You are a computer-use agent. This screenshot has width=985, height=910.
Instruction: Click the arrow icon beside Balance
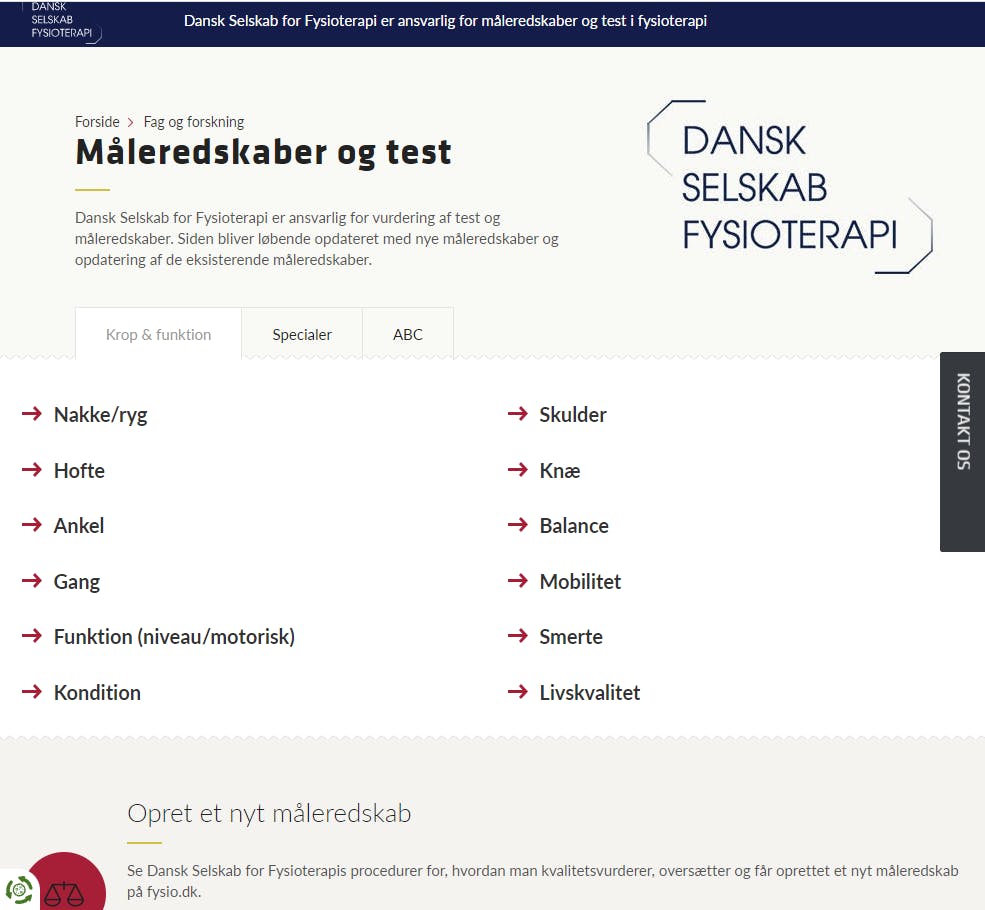click(518, 525)
